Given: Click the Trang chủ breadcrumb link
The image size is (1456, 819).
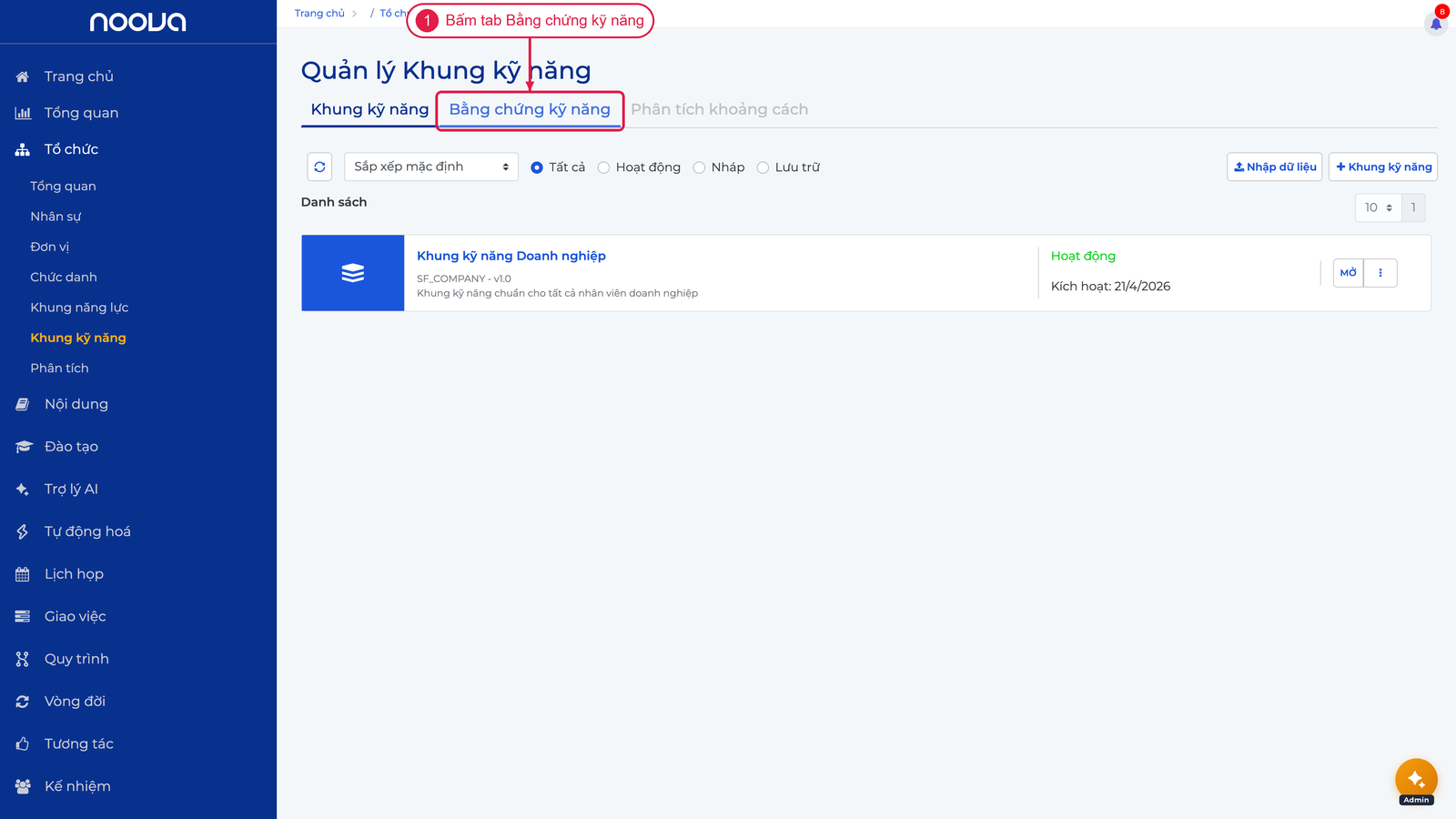Looking at the screenshot, I should pos(319,14).
